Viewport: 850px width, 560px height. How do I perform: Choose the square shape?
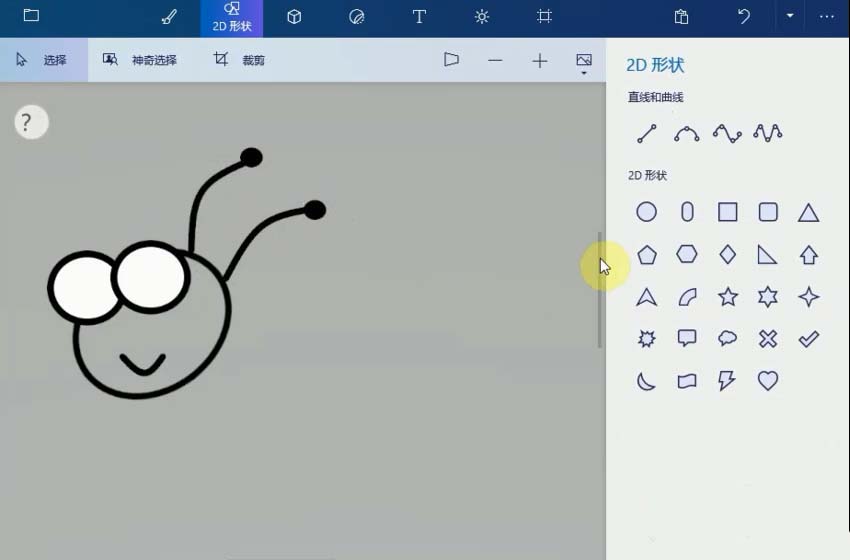point(727,212)
